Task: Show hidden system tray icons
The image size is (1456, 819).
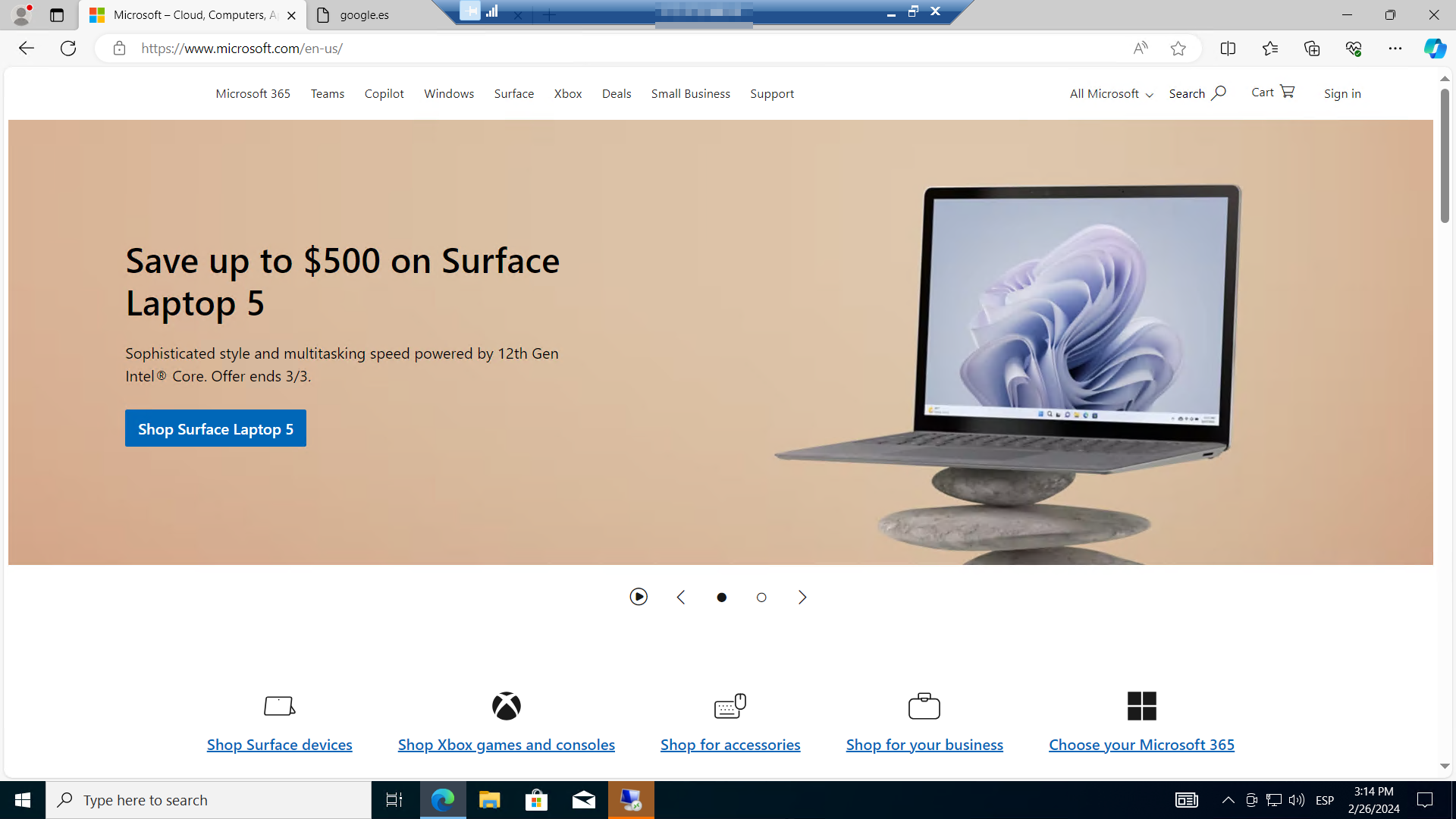Action: point(1228,800)
